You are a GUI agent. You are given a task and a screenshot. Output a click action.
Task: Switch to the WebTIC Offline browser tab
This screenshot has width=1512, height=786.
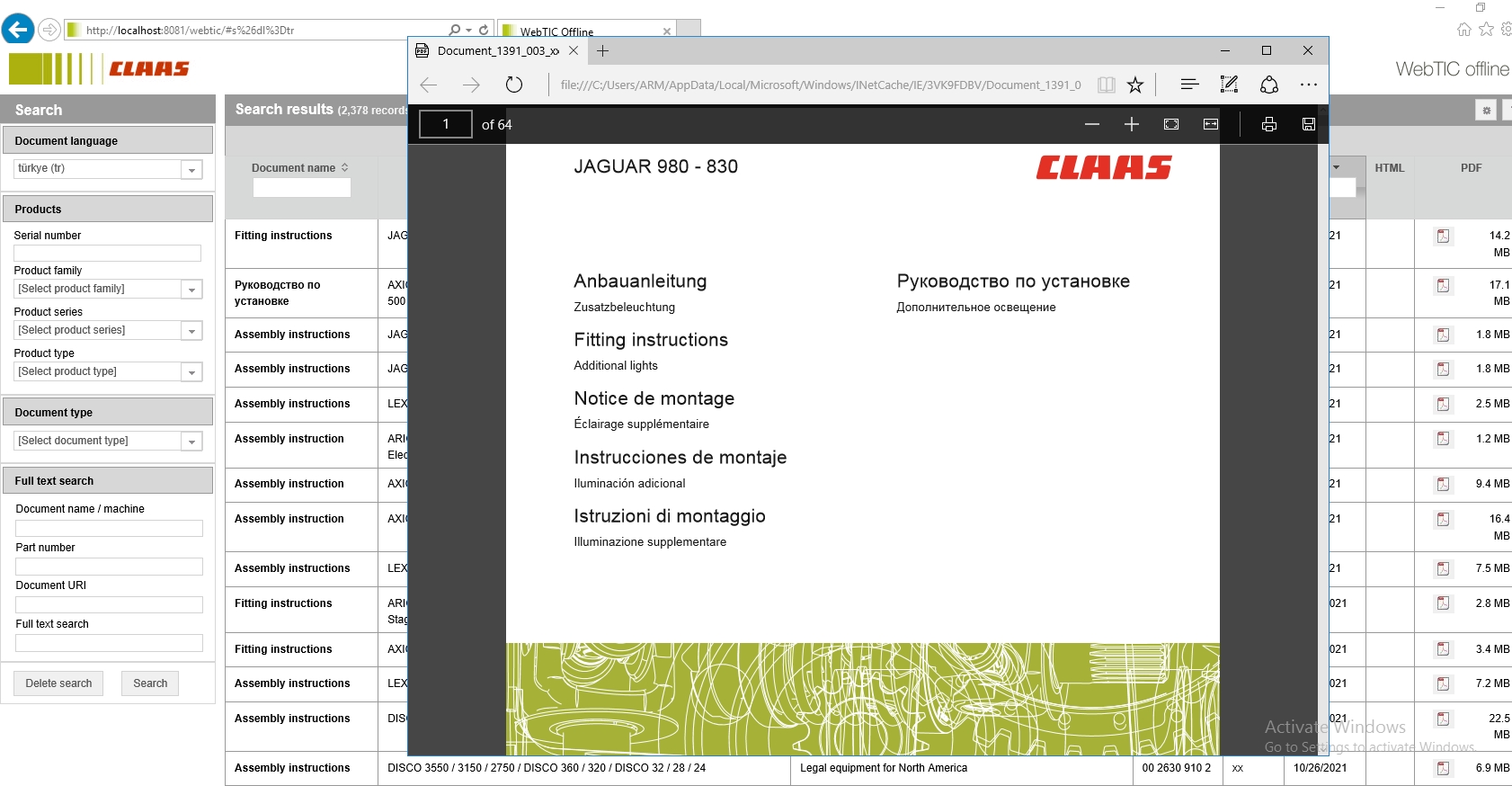coord(586,31)
